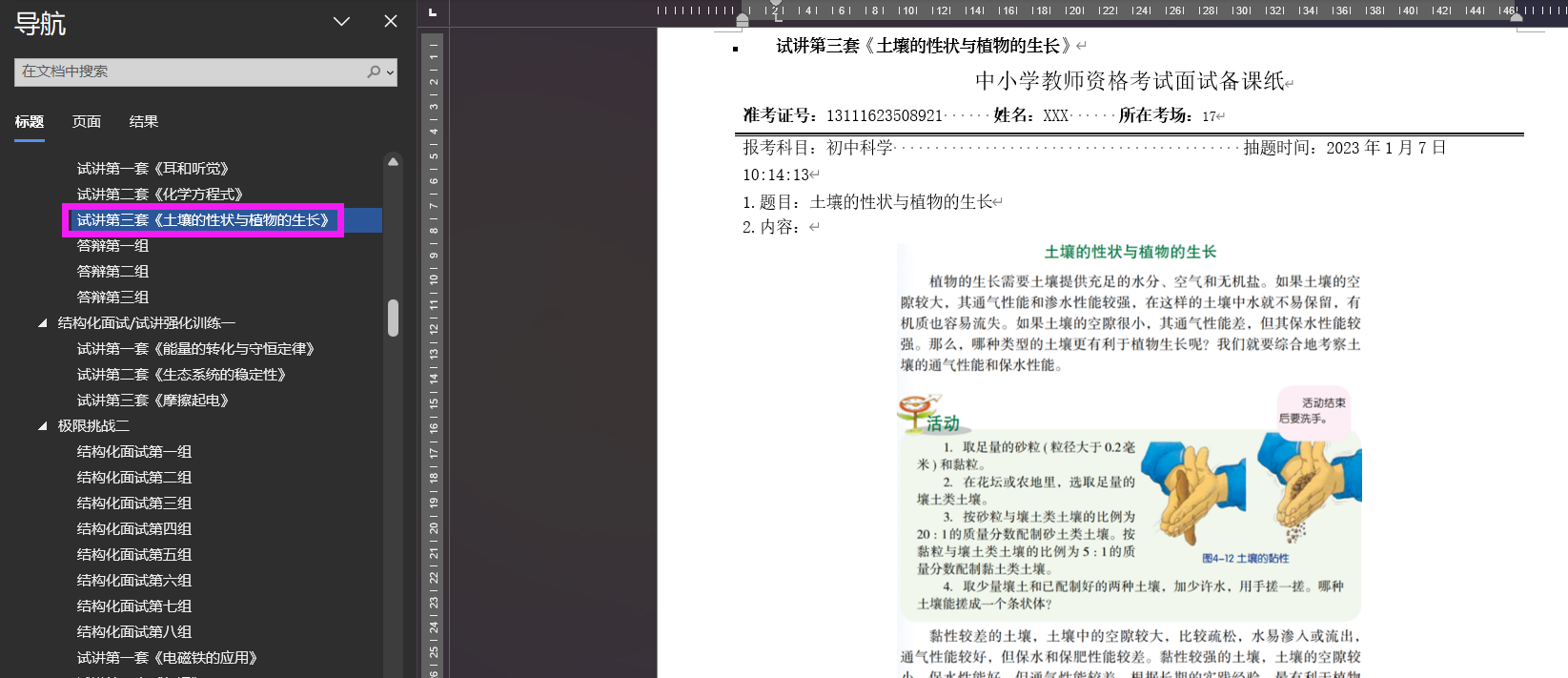Click the tab stop marker on horizontal ruler
Screen dimensions: 1568x678
(778, 15)
